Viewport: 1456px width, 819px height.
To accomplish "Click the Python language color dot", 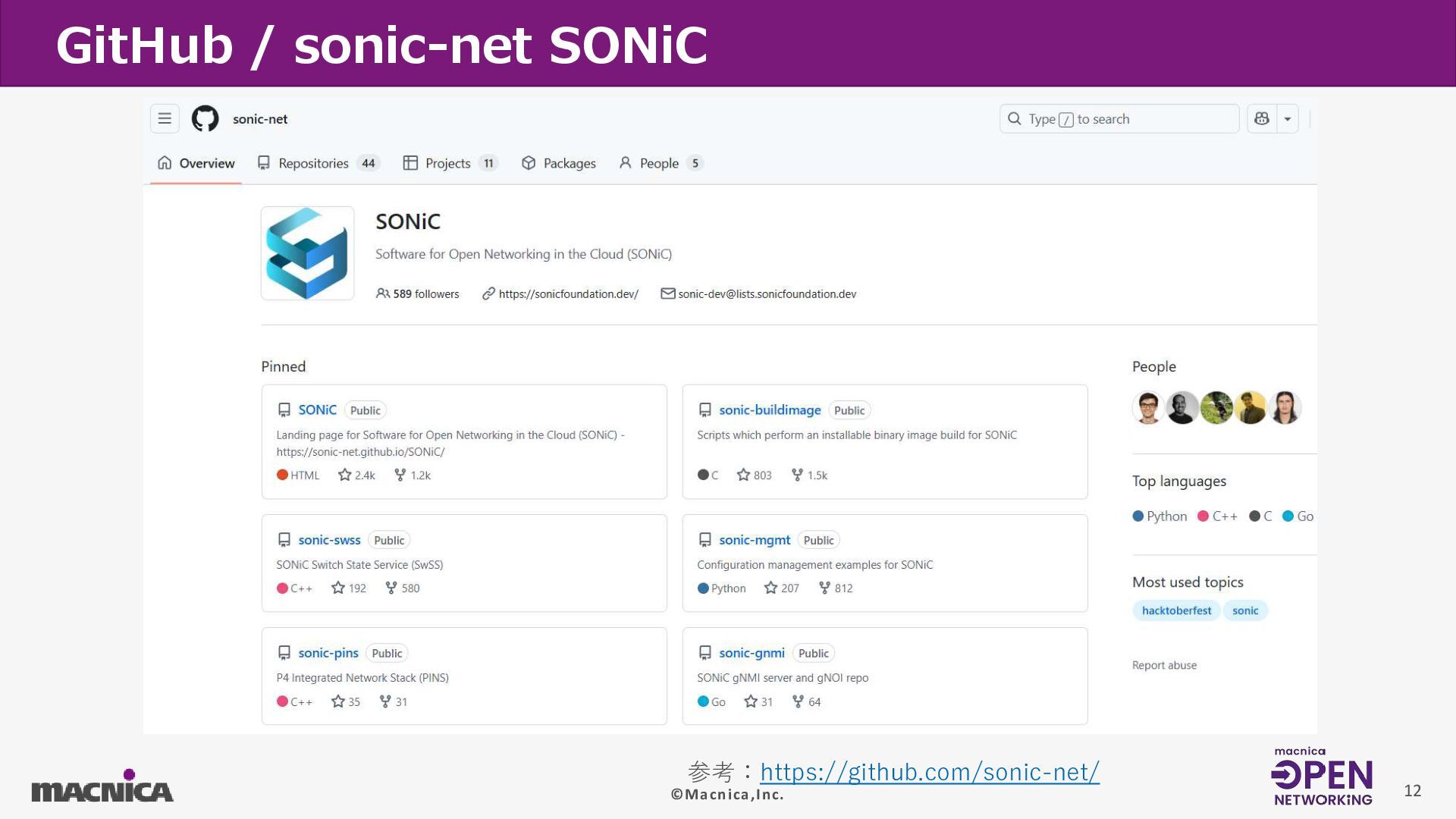I will click(x=1137, y=516).
